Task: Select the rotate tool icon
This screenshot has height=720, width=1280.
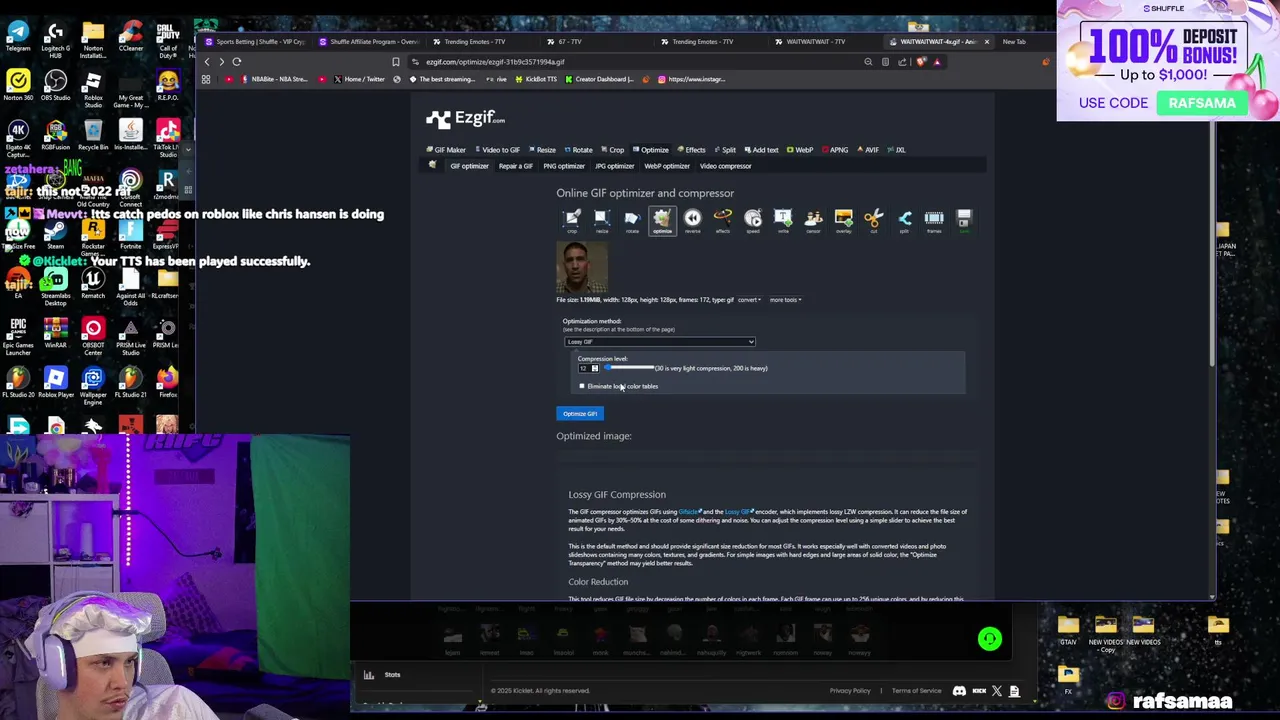Action: pos(632,220)
